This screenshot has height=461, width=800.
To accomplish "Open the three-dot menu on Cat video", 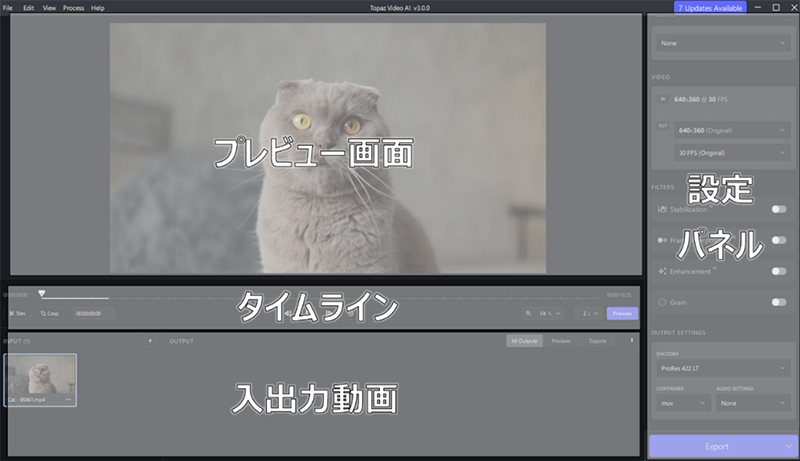I will 68,399.
